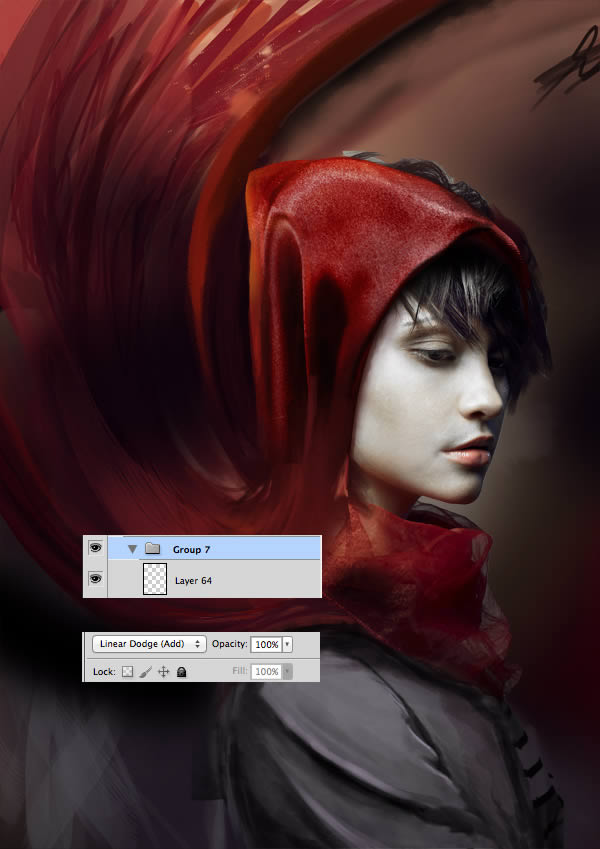Click the Fill label
The height and width of the screenshot is (849, 600).
pyautogui.click(x=240, y=671)
